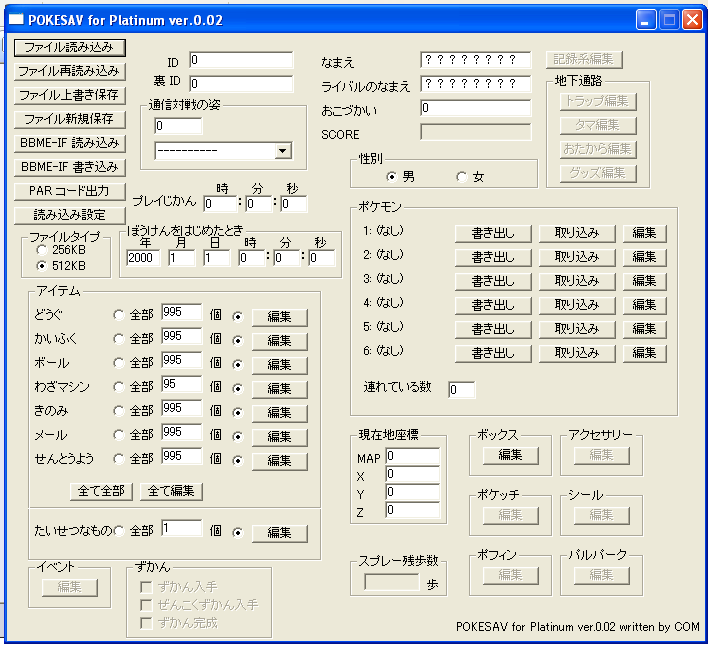This screenshot has width=708, height=645.
Task: Click 編集 button in せんとうよう row
Action: point(279,461)
